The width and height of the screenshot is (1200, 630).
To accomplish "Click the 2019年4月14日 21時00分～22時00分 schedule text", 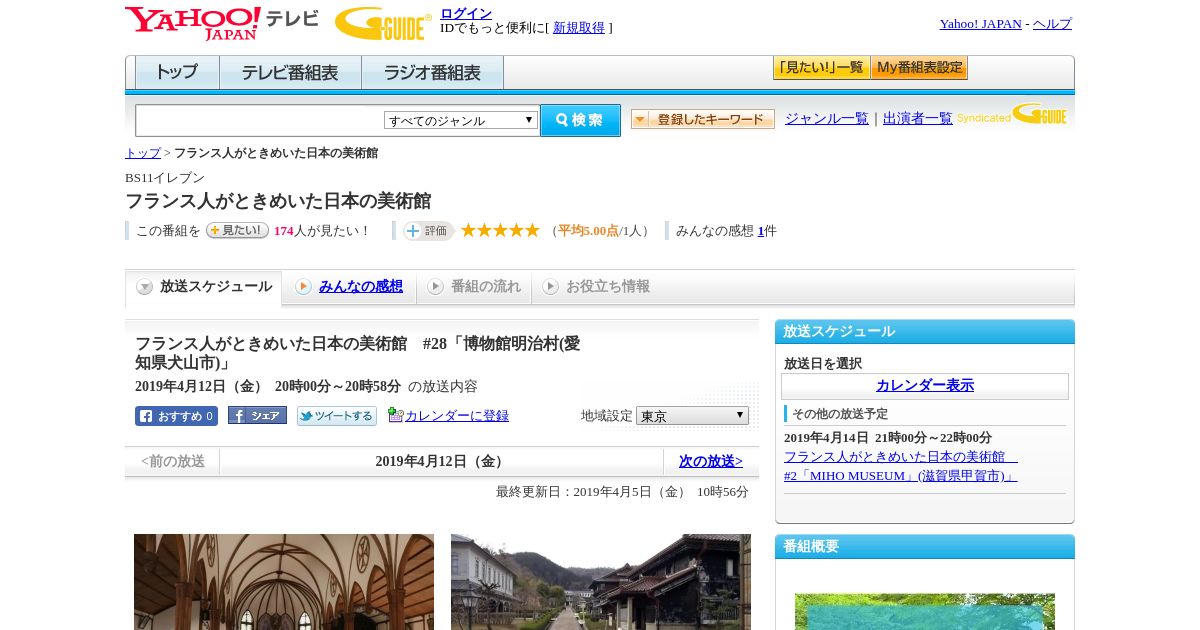I will (x=888, y=438).
